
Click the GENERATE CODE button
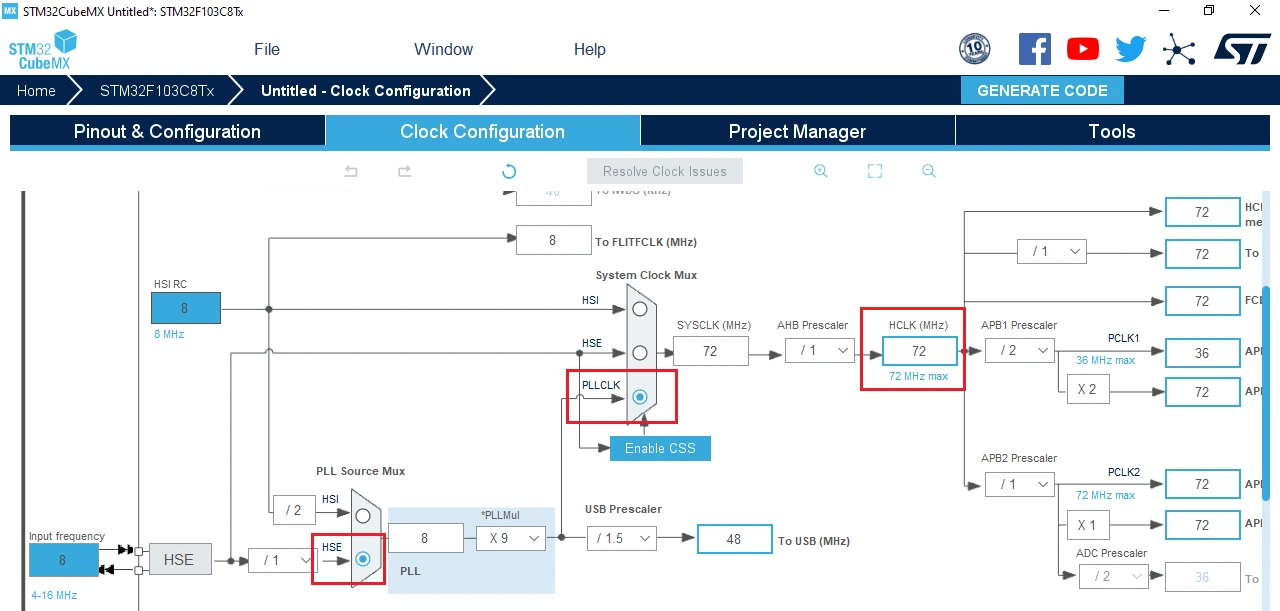(x=1042, y=90)
